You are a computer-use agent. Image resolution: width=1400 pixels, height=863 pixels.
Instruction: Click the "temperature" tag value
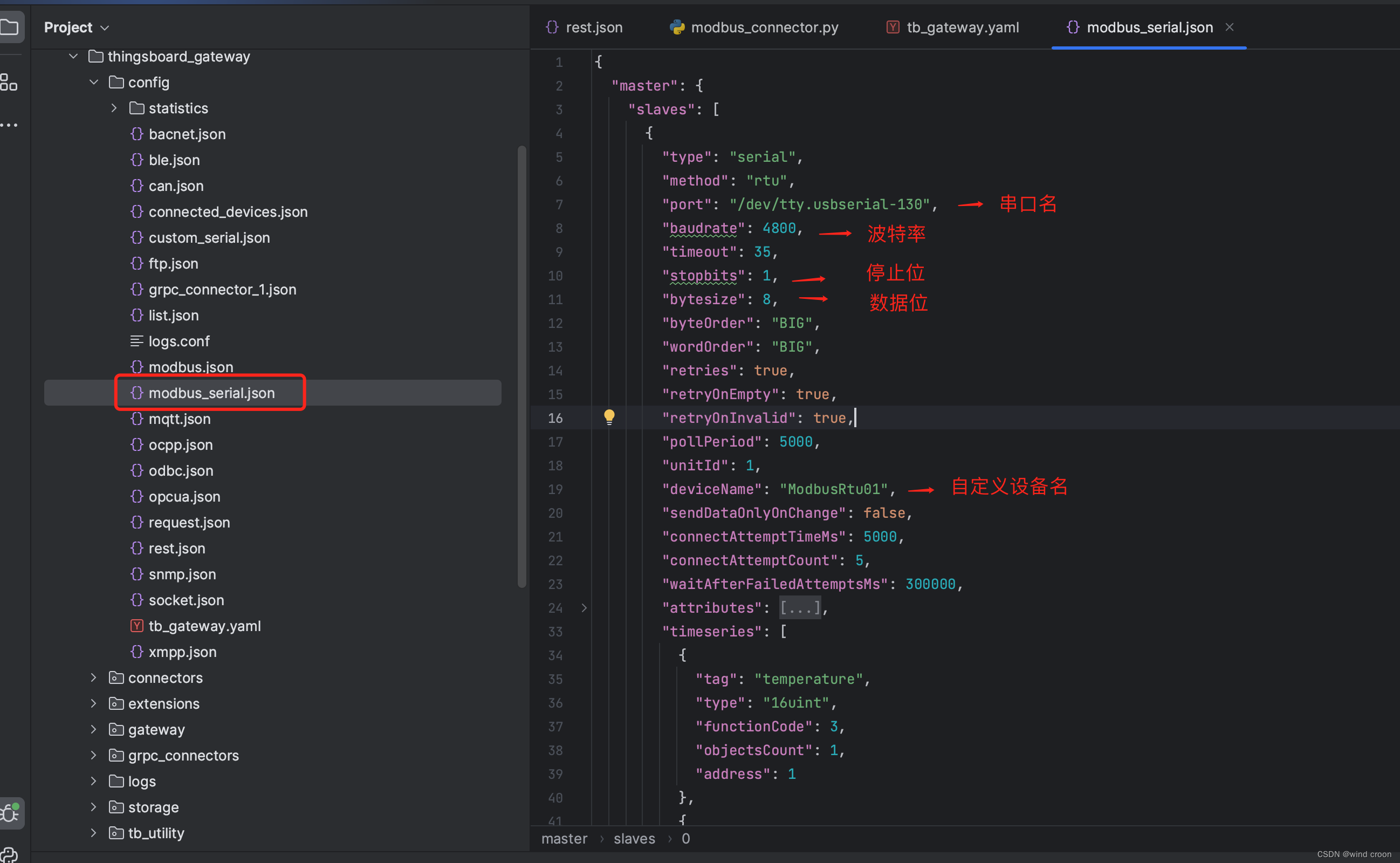click(x=808, y=679)
